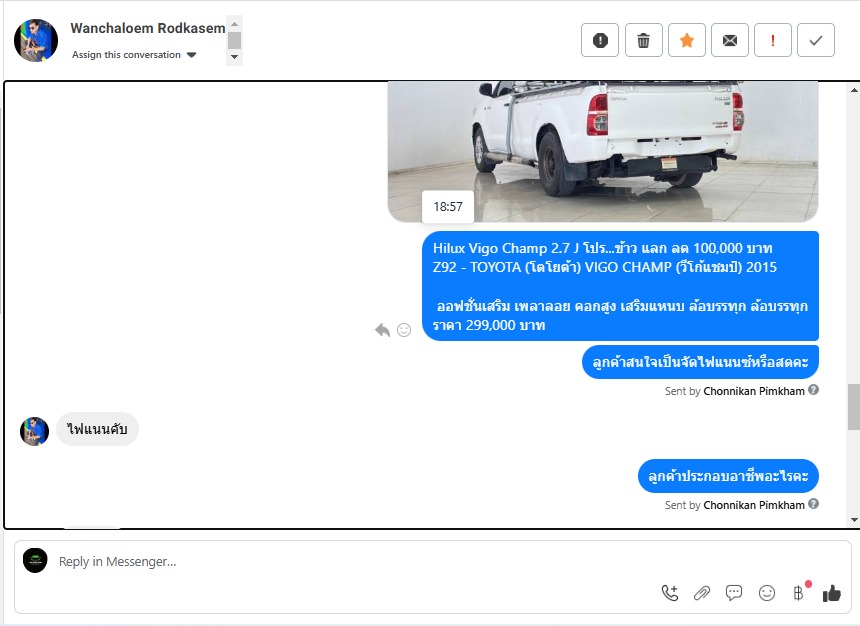
Task: Start a call with phone-plus icon
Action: point(670,593)
